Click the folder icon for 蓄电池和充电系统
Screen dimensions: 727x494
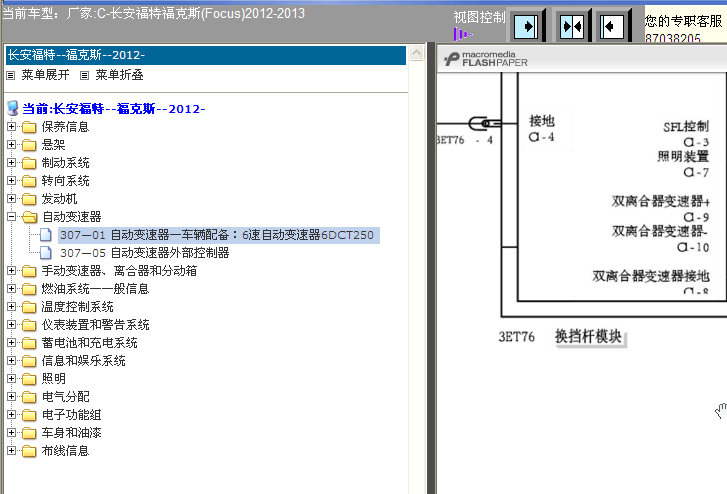click(29, 343)
